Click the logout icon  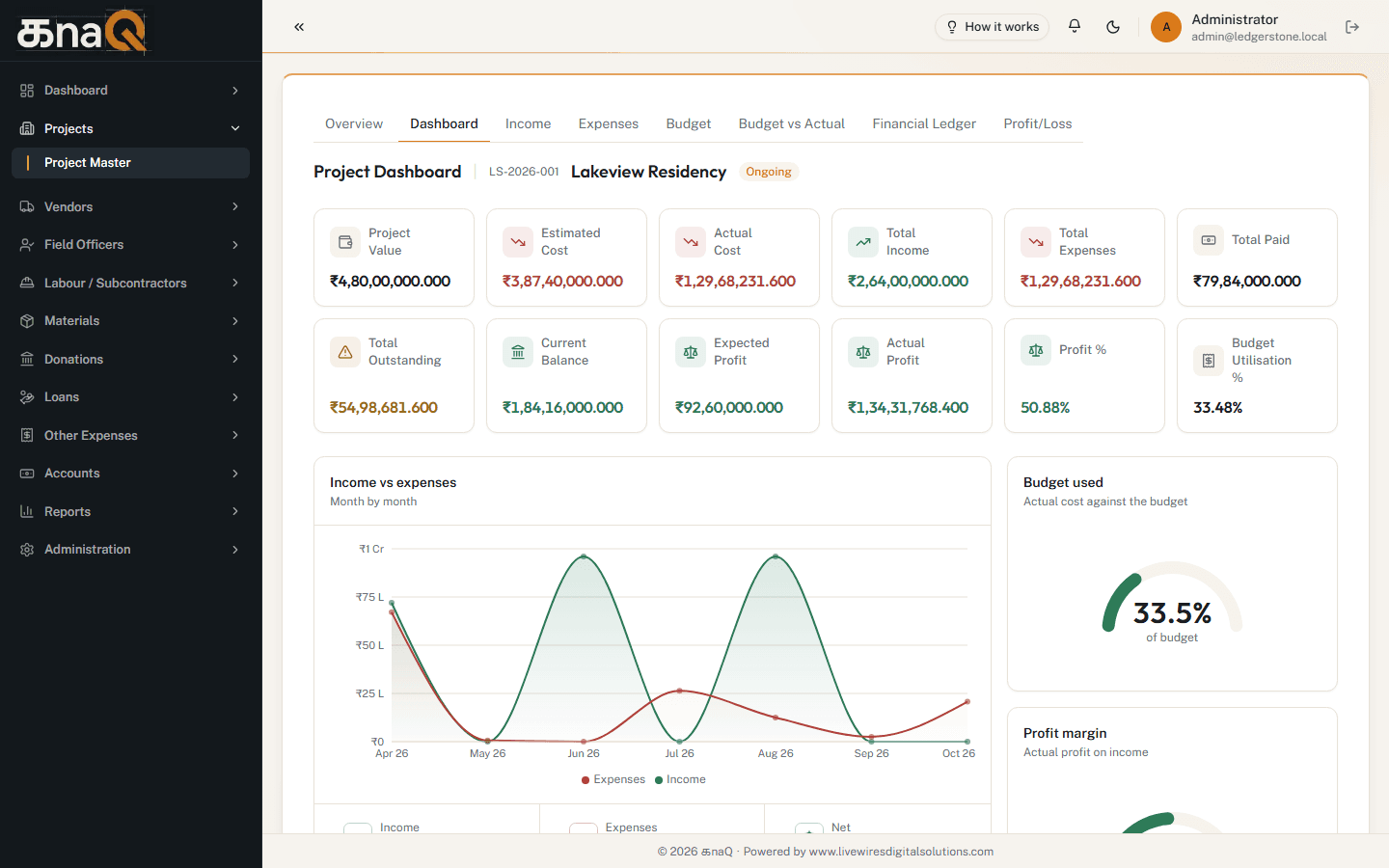[1352, 27]
